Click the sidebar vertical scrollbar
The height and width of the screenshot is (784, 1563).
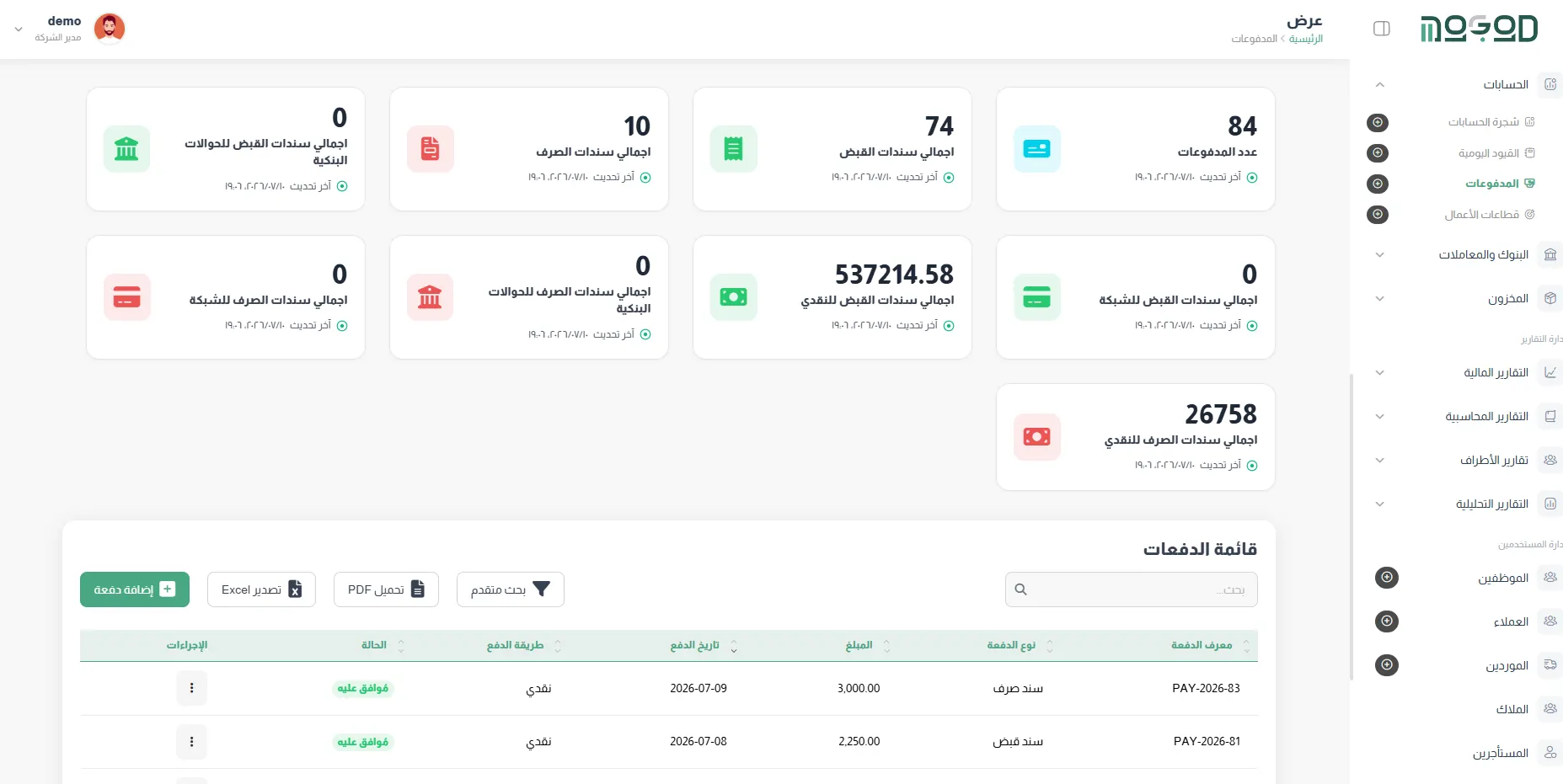point(1352,526)
